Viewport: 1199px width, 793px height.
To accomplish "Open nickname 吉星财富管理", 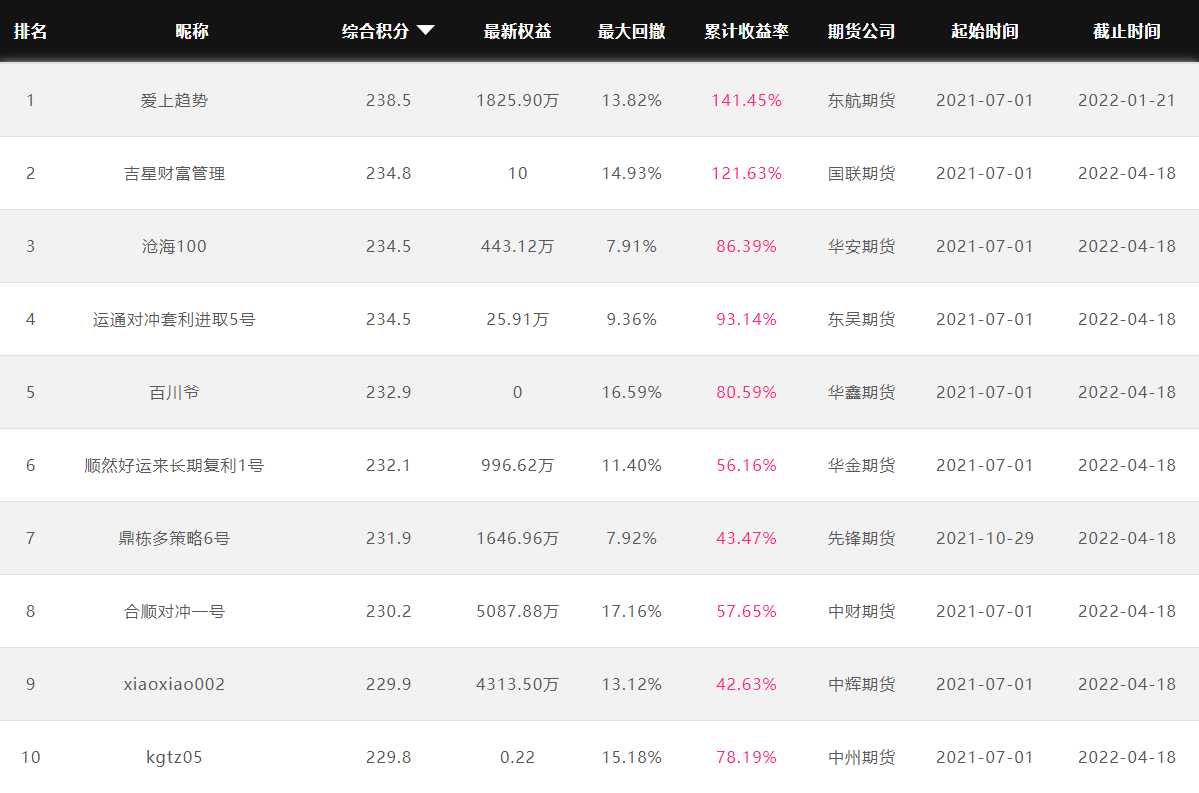I will (x=174, y=174).
